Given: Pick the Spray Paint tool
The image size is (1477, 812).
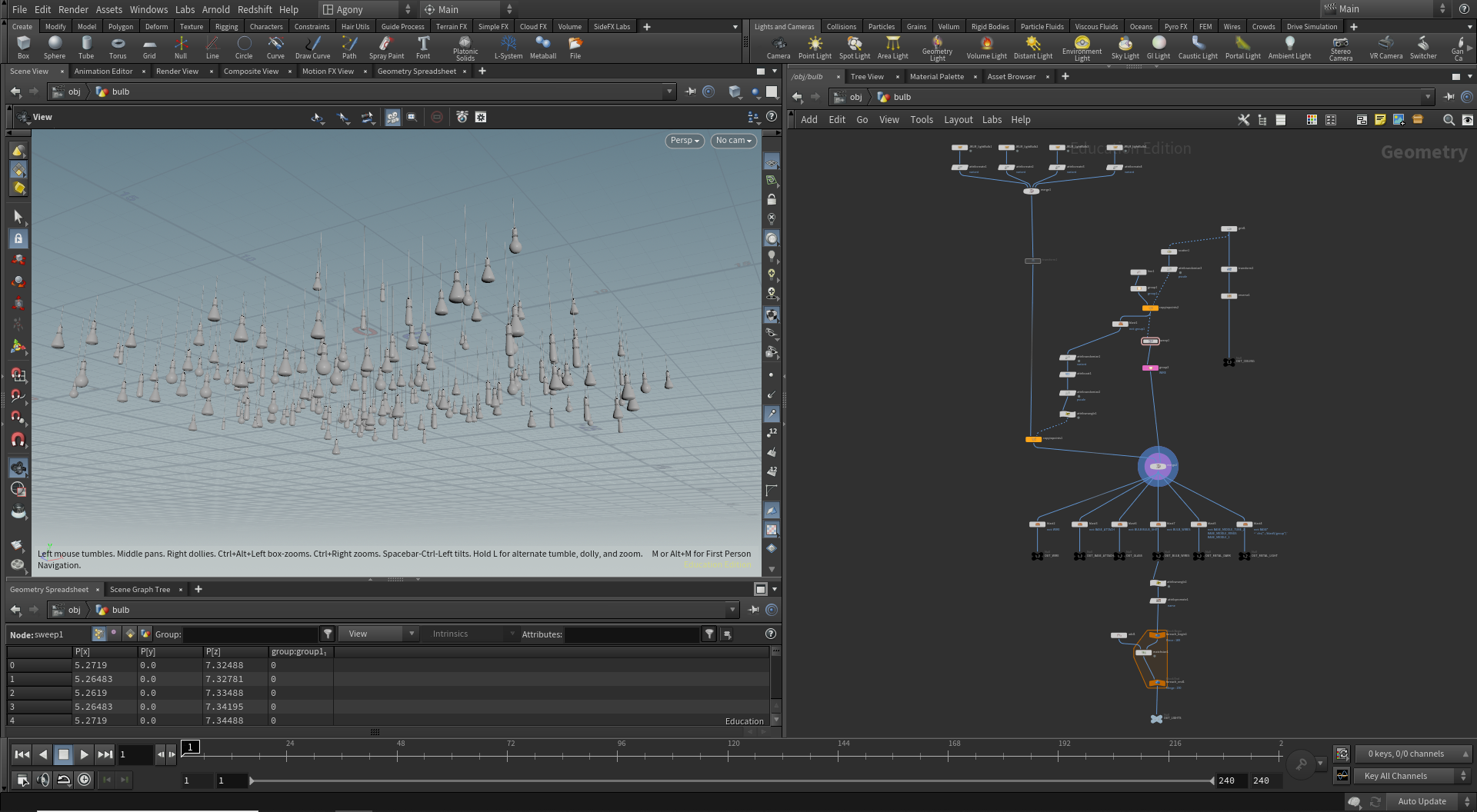Looking at the screenshot, I should pos(386,47).
